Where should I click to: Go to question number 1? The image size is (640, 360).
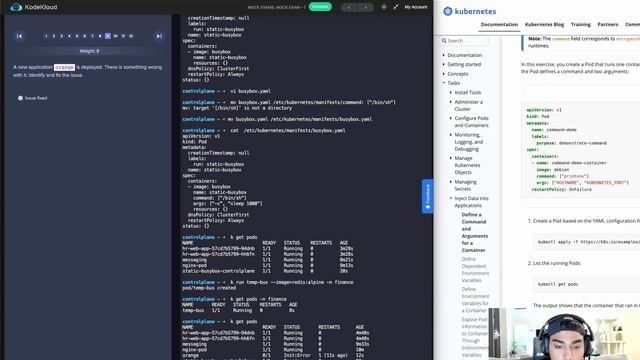coord(46,36)
